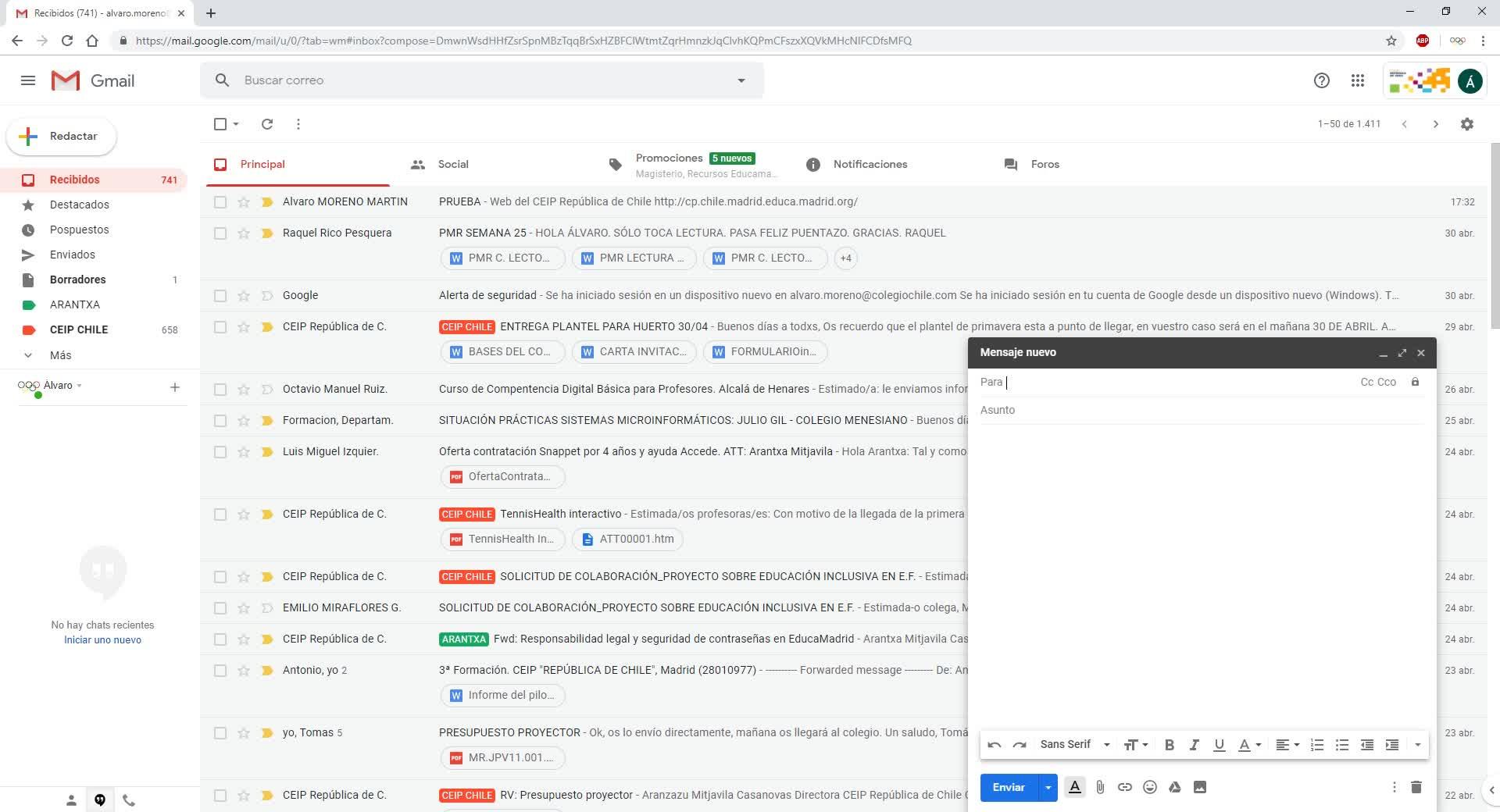Decrease indent in the compose toolbar
This screenshot has width=1500, height=812.
[x=1367, y=745]
